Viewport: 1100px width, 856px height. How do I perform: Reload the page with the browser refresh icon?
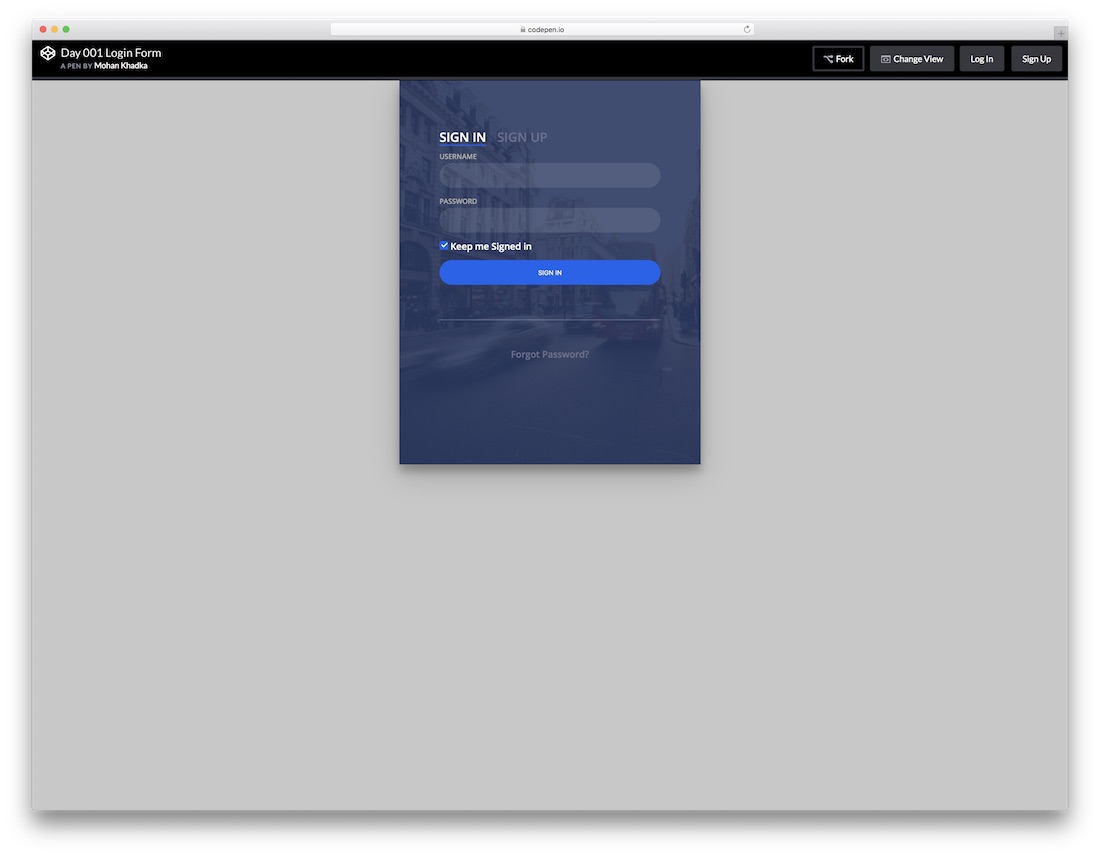click(746, 29)
